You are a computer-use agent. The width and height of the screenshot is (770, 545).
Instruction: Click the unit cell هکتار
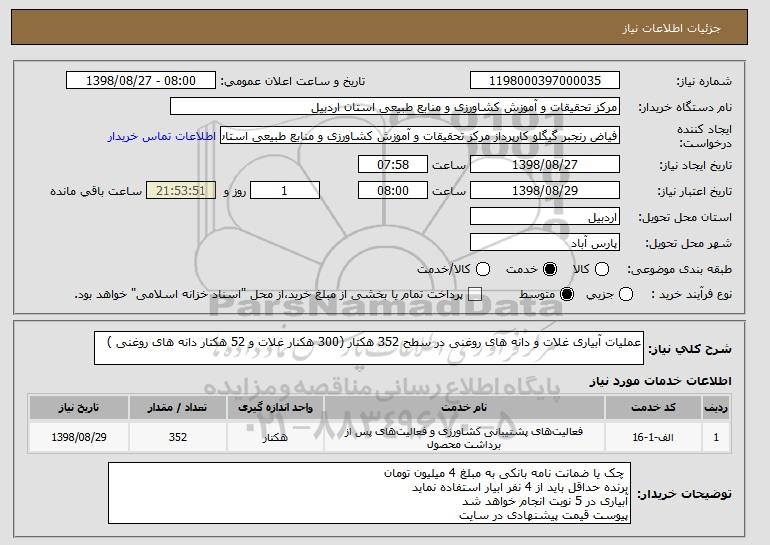point(275,437)
